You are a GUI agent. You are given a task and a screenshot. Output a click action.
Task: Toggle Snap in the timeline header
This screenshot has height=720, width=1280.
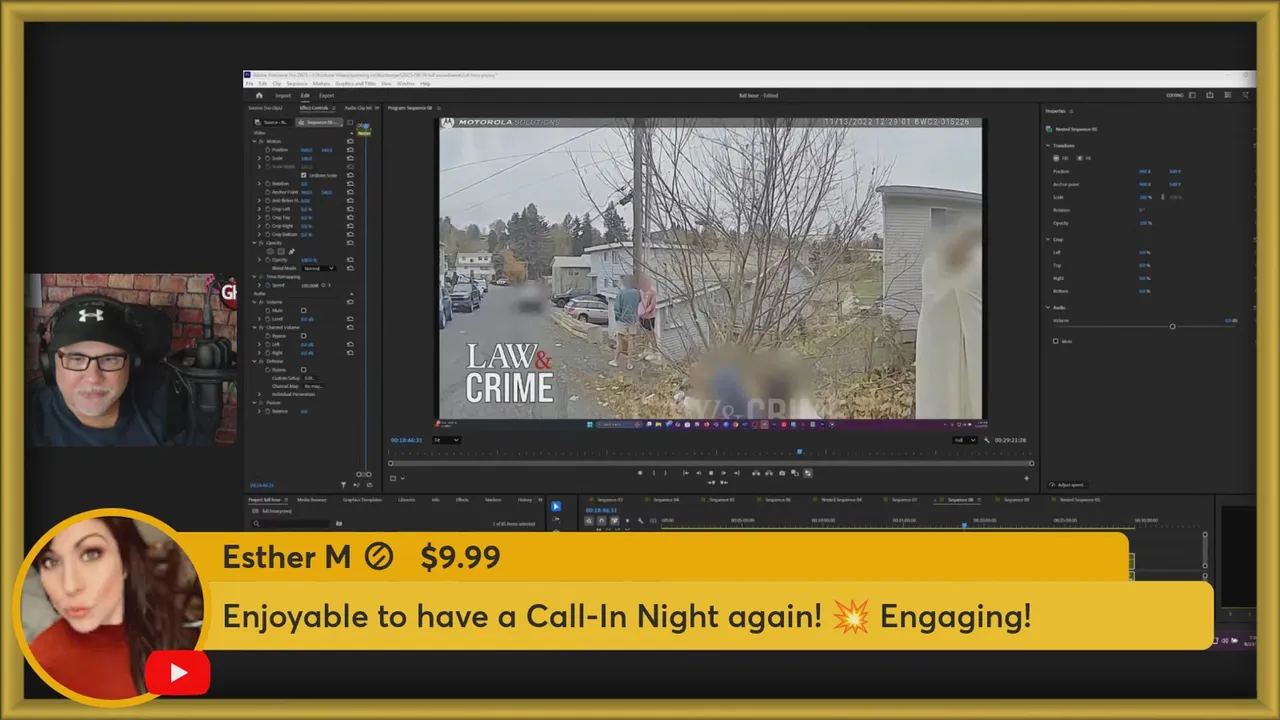tap(602, 520)
